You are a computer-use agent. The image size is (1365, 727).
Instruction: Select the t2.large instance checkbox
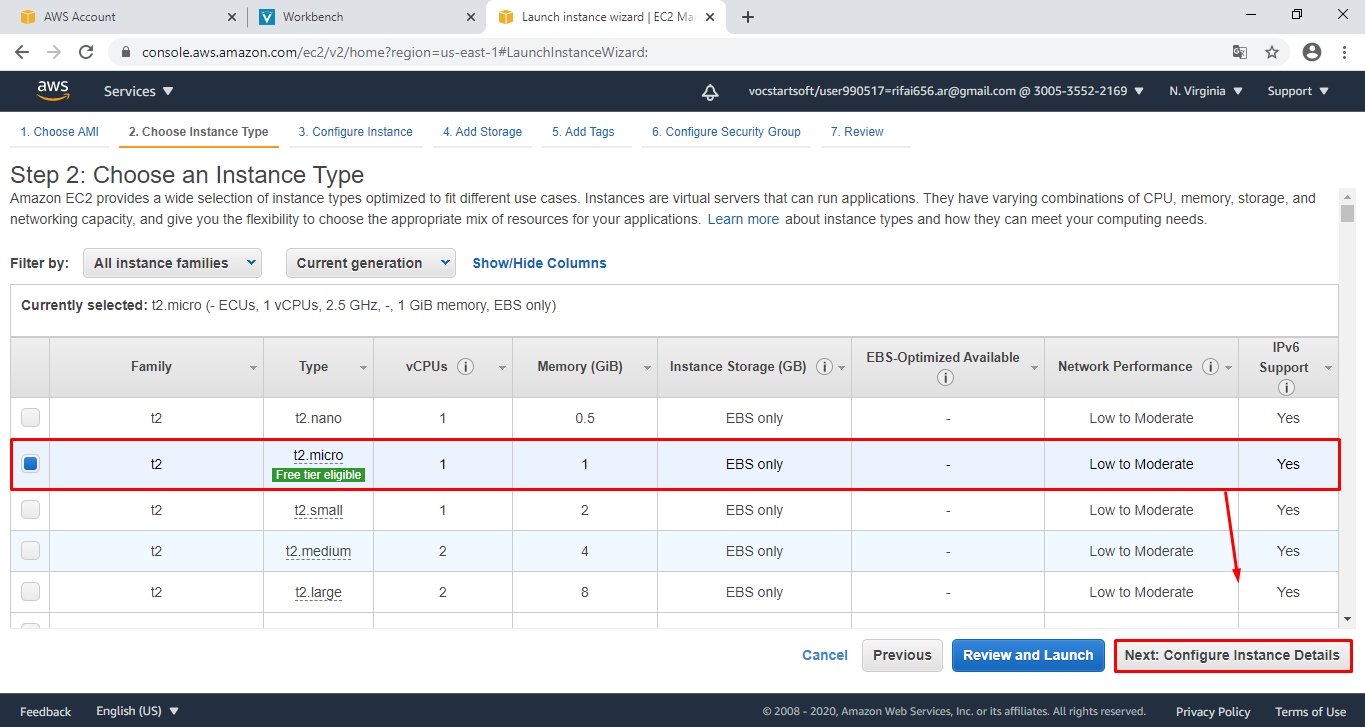pos(31,592)
